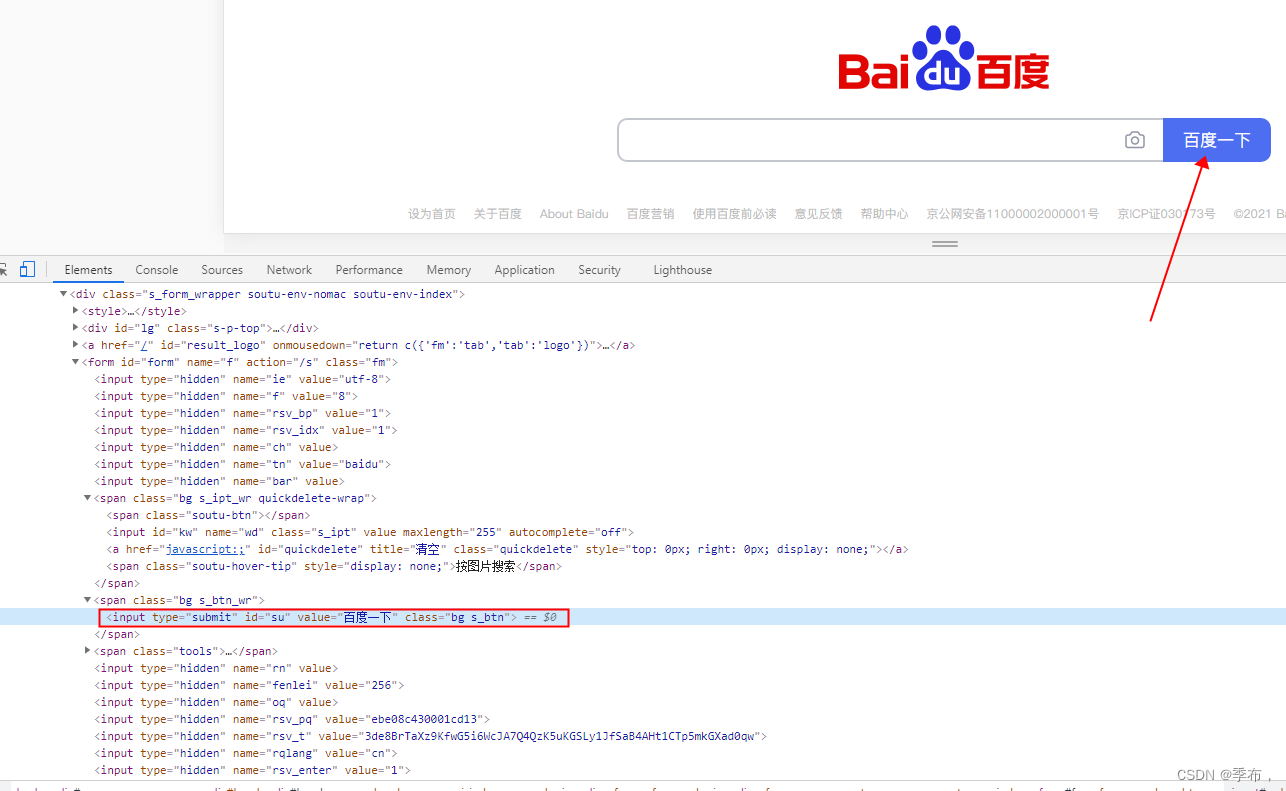Expand the style node
The height and width of the screenshot is (791, 1286).
[76, 311]
